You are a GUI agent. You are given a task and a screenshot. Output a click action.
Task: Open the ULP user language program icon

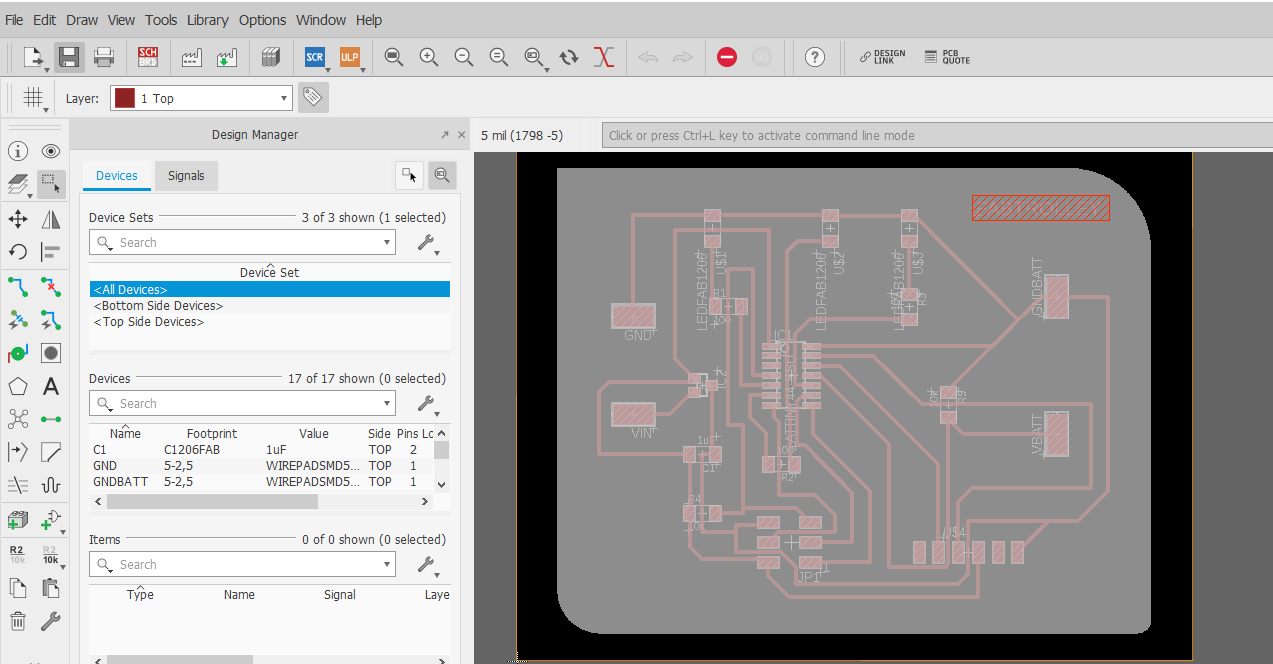point(349,57)
